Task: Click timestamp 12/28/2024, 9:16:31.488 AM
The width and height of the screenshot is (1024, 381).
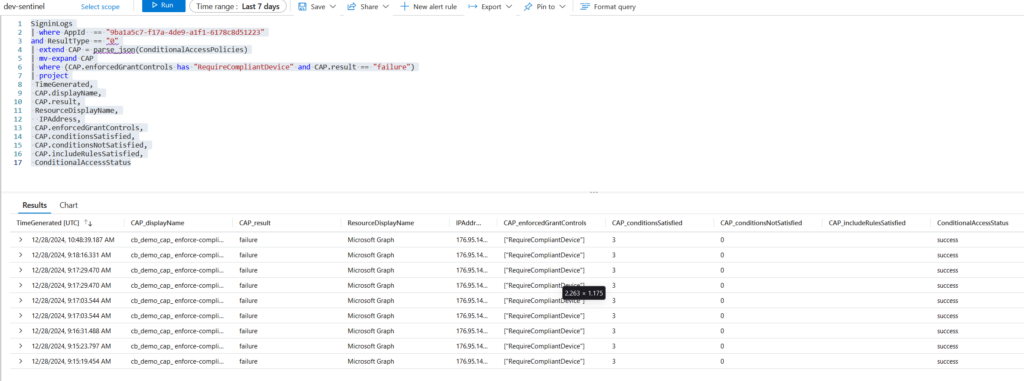Action: coord(71,331)
